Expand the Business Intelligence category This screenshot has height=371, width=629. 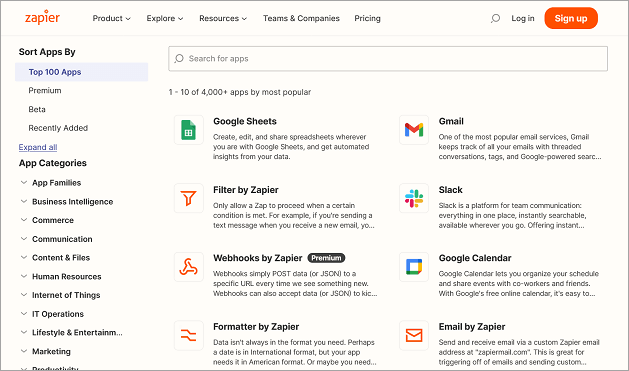point(67,202)
